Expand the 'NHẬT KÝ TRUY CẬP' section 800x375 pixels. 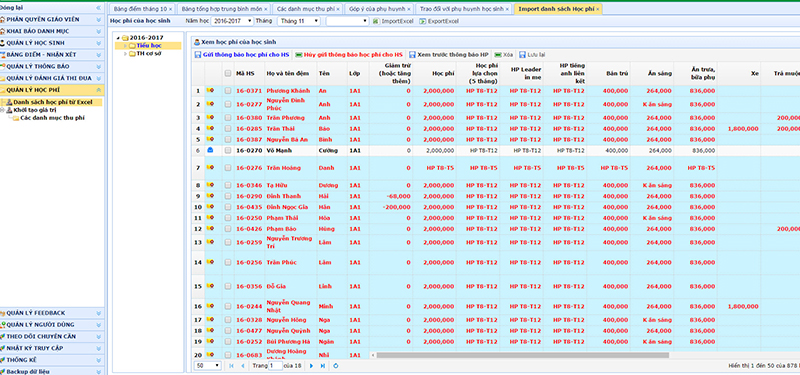pos(98,348)
